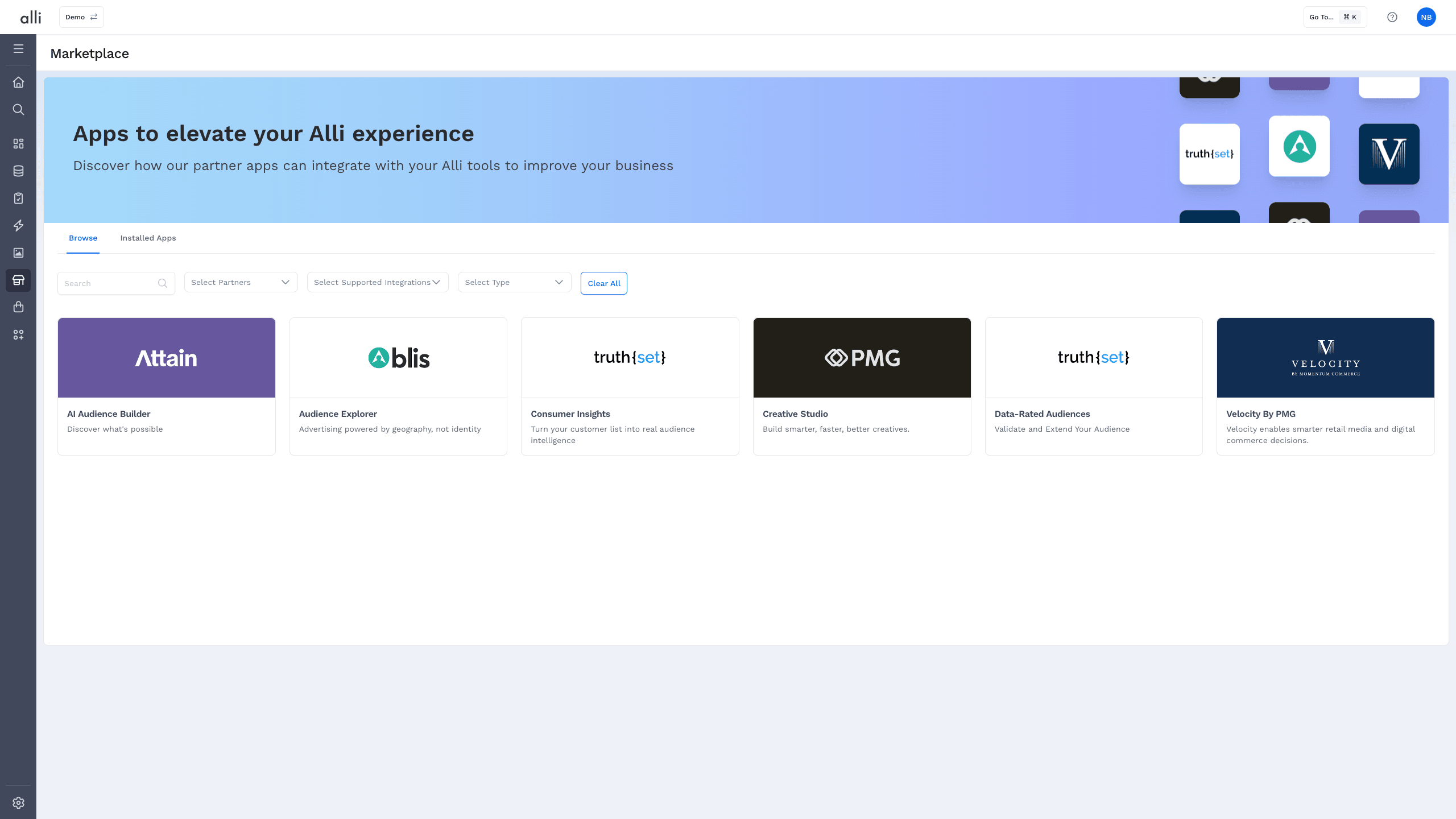The width and height of the screenshot is (1456, 819).
Task: Open the dashboards grid icon in sidebar
Action: tap(18, 143)
